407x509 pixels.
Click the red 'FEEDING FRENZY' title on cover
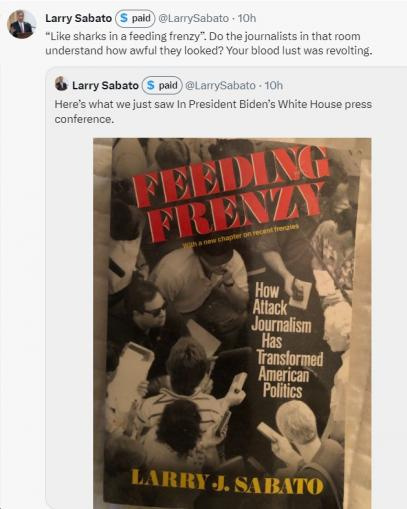(x=230, y=197)
